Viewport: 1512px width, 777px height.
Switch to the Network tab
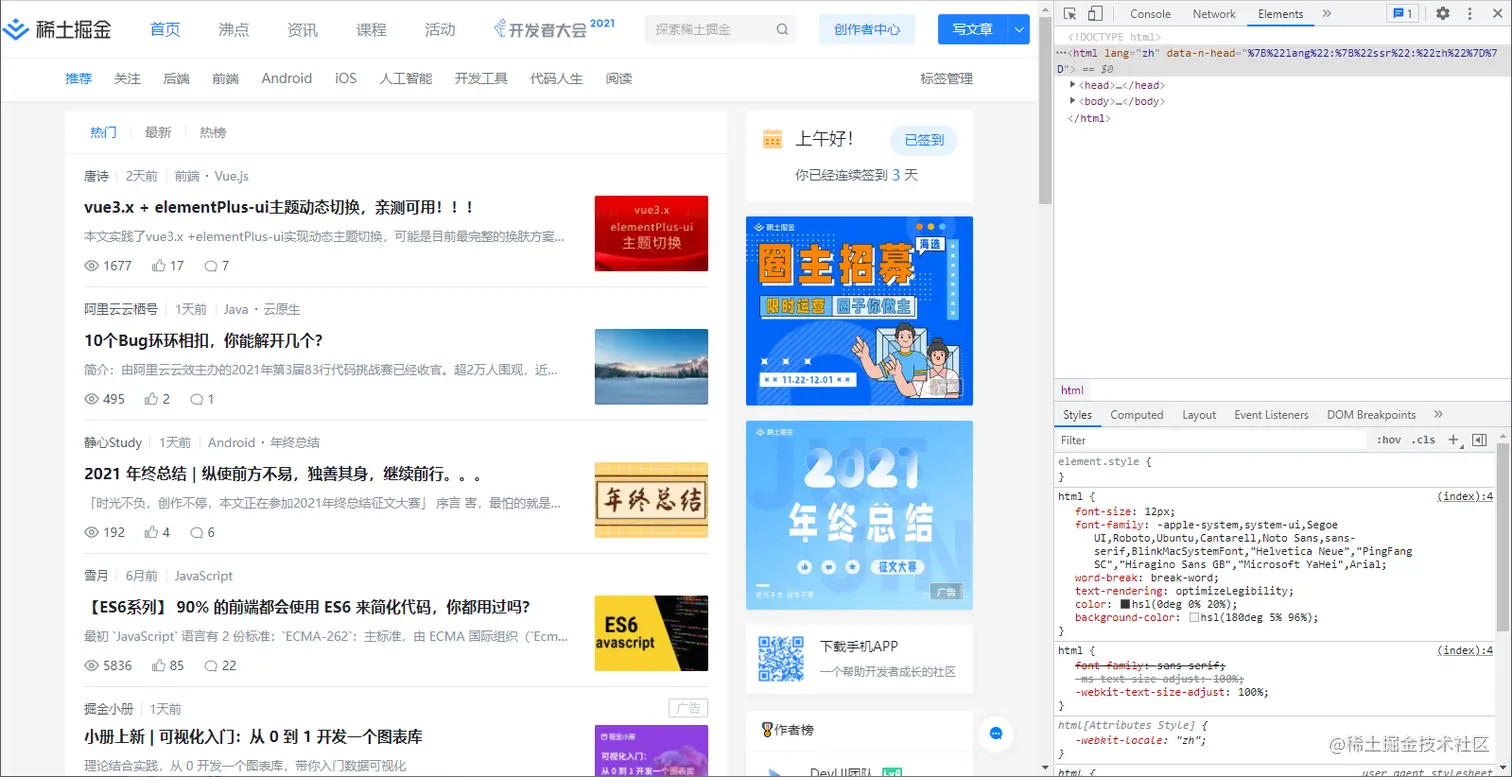click(x=1214, y=14)
